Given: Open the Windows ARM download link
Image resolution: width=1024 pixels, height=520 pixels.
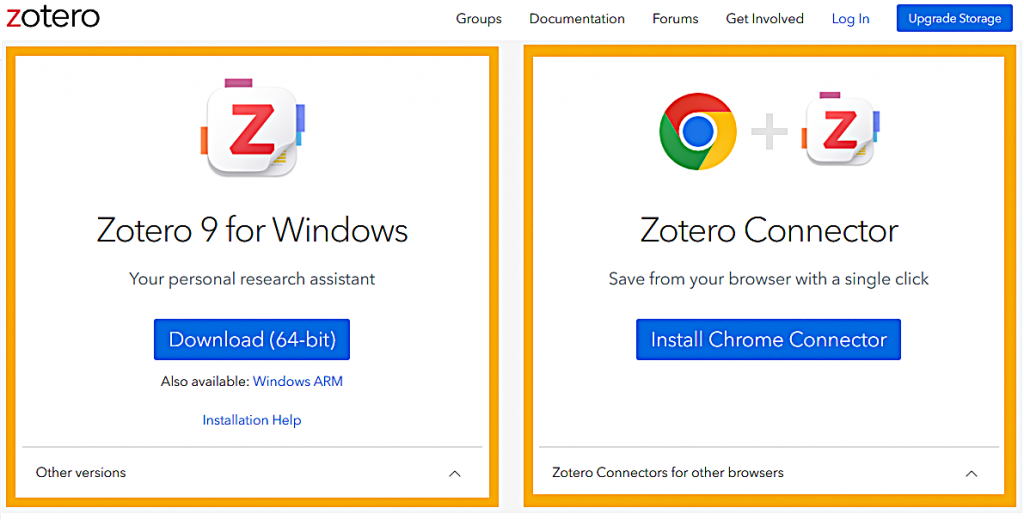Looking at the screenshot, I should point(298,381).
